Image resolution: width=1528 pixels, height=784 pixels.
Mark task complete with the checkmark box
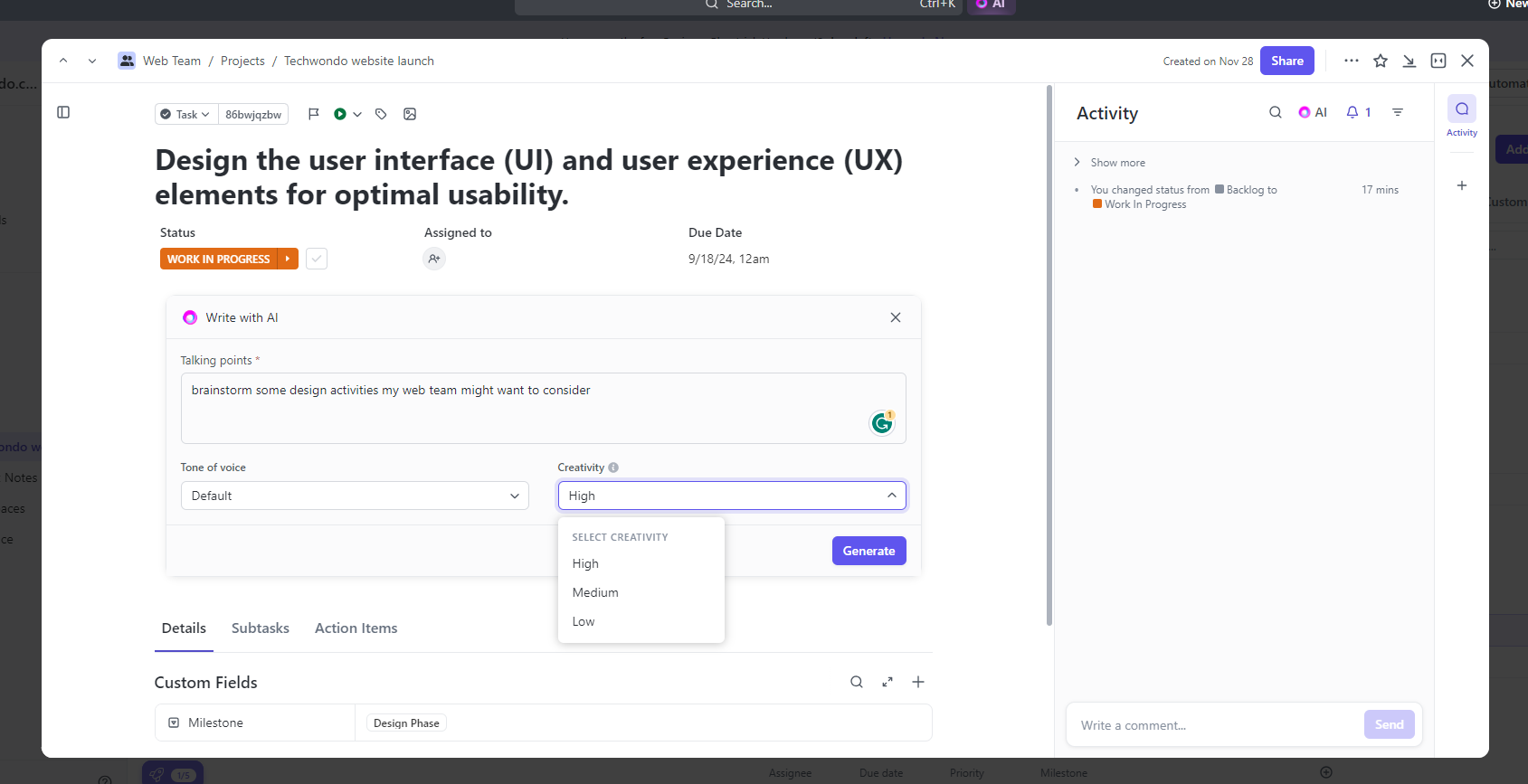317,259
